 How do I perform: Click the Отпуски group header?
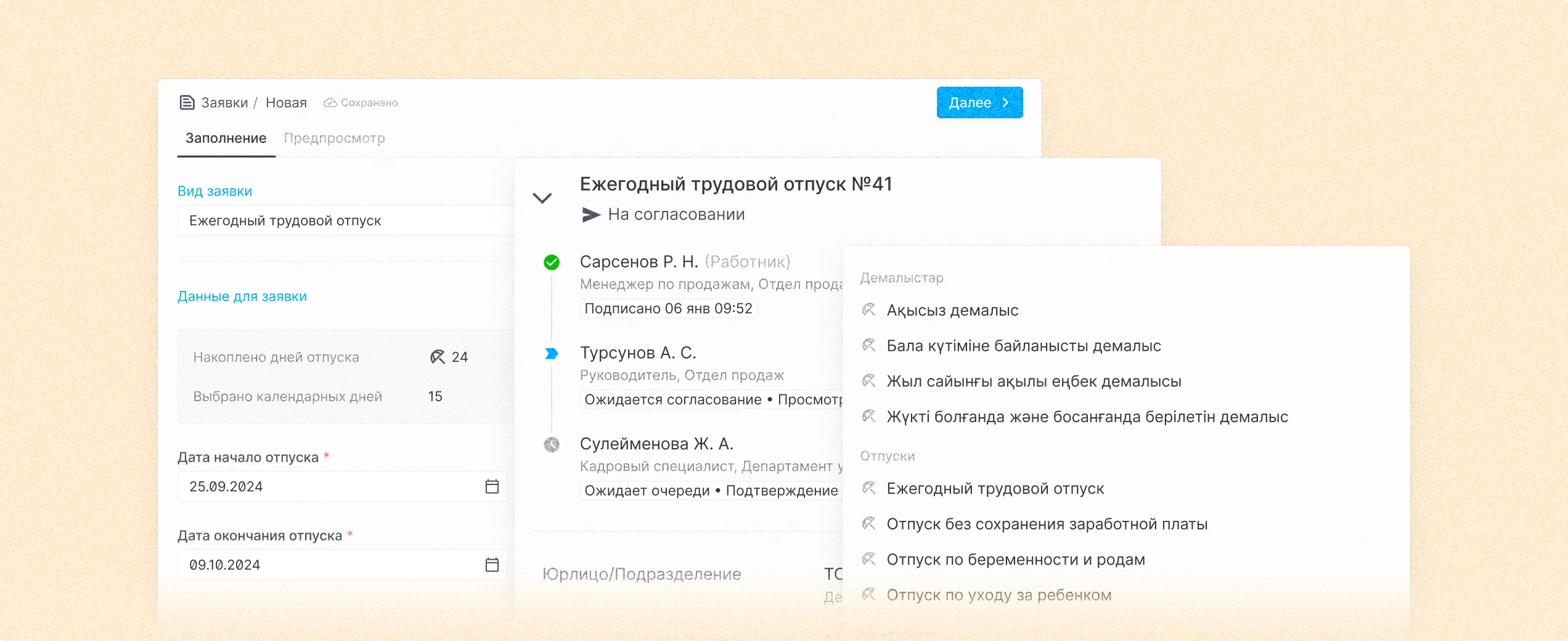tap(888, 456)
